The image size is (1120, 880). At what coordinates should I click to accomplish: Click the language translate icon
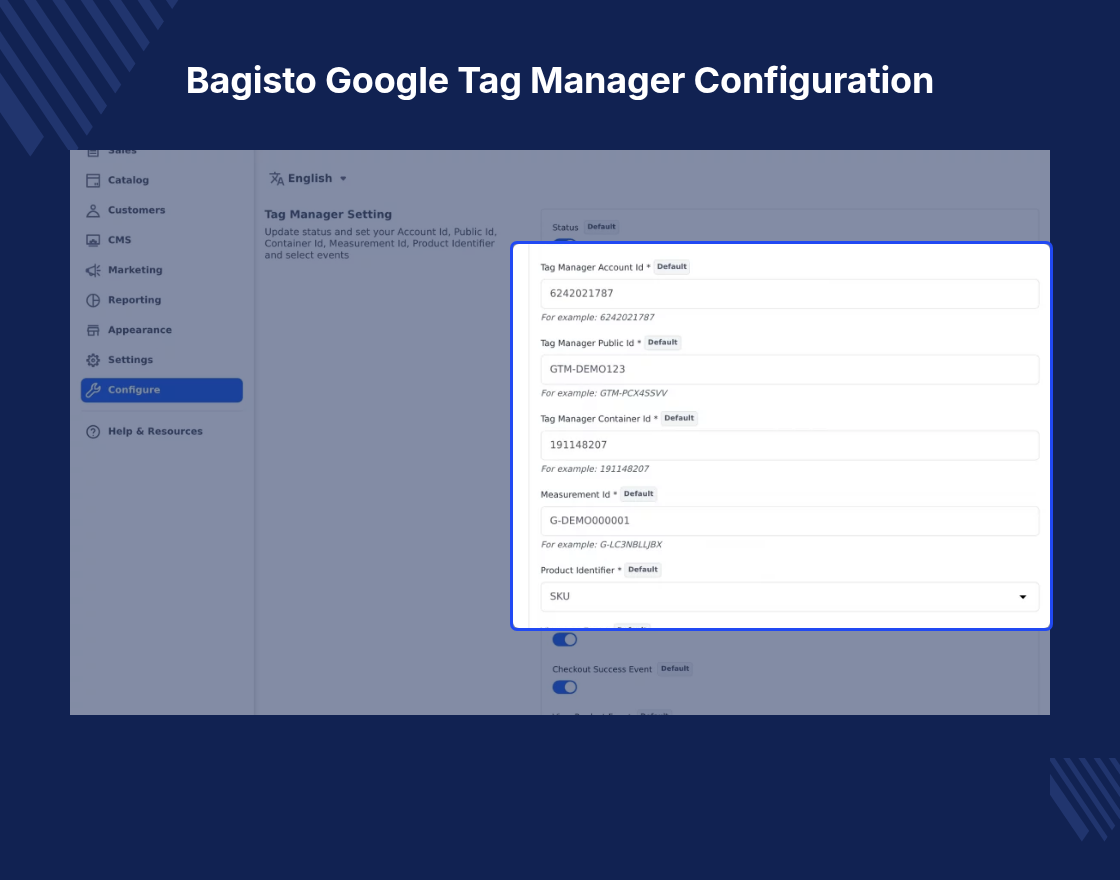(x=276, y=179)
